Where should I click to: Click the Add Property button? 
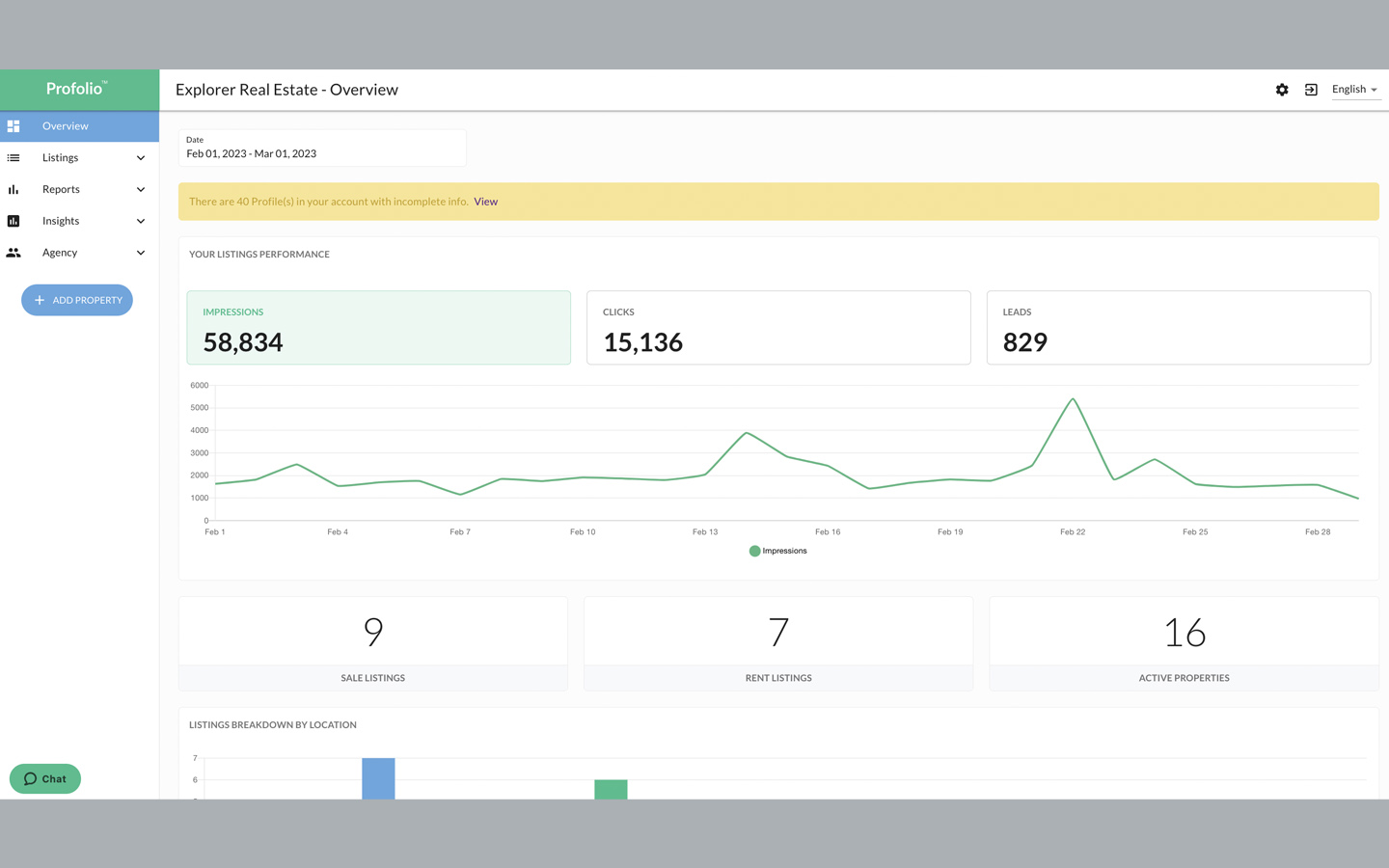(x=77, y=300)
